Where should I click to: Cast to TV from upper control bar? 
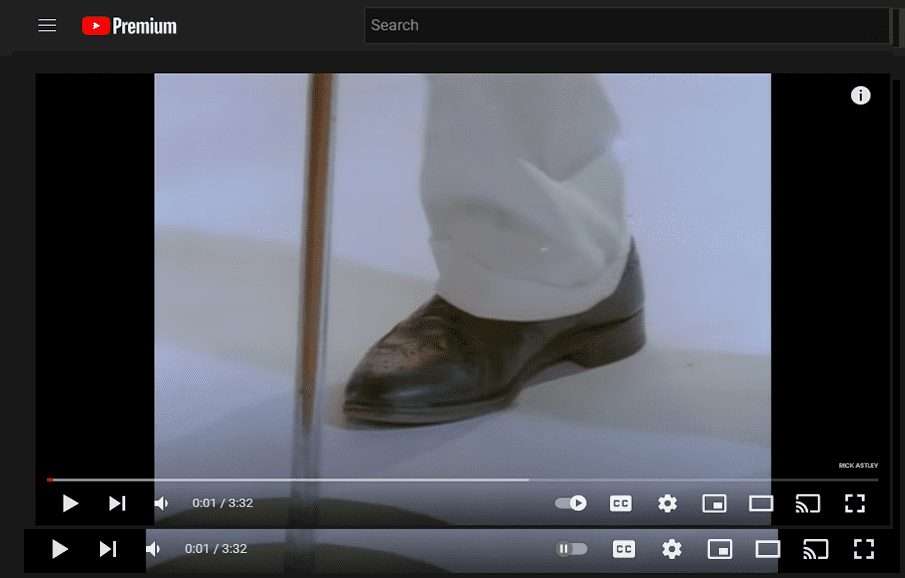click(807, 504)
